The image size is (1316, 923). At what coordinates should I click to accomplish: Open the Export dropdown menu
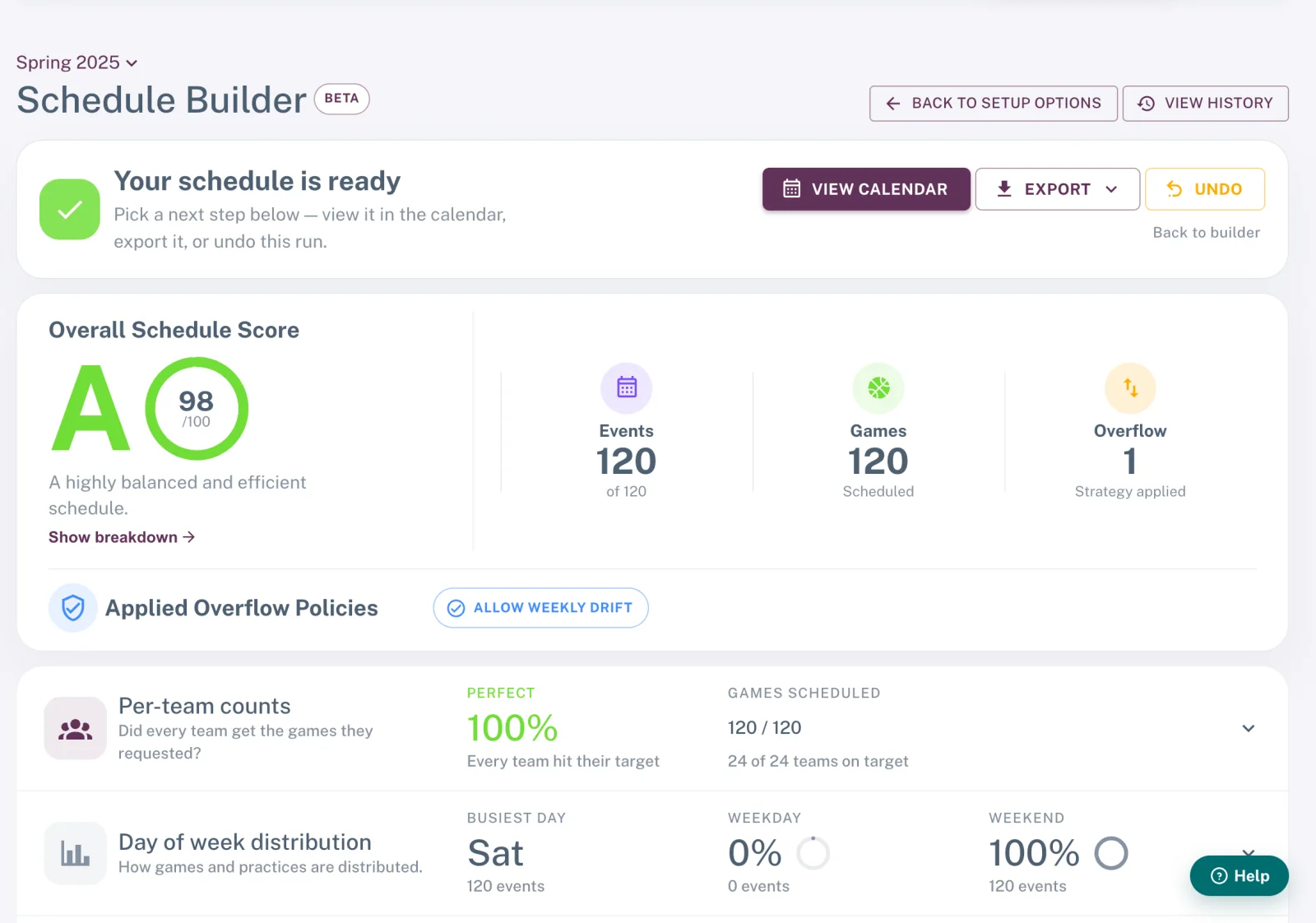pyautogui.click(x=1057, y=189)
